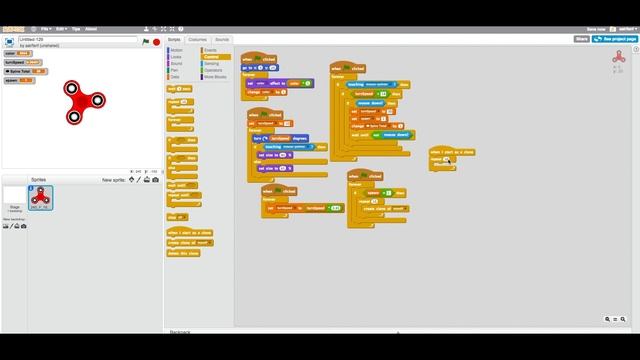Select the Data block category
The height and width of the screenshot is (360, 640).
point(175,77)
